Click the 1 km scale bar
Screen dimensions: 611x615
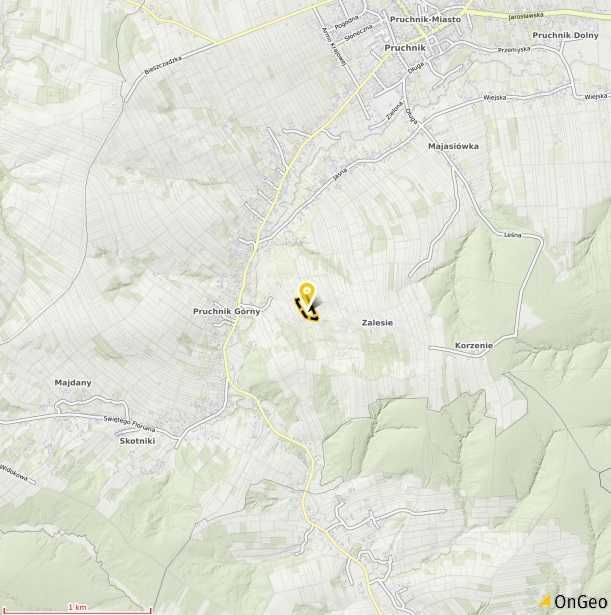point(77,609)
